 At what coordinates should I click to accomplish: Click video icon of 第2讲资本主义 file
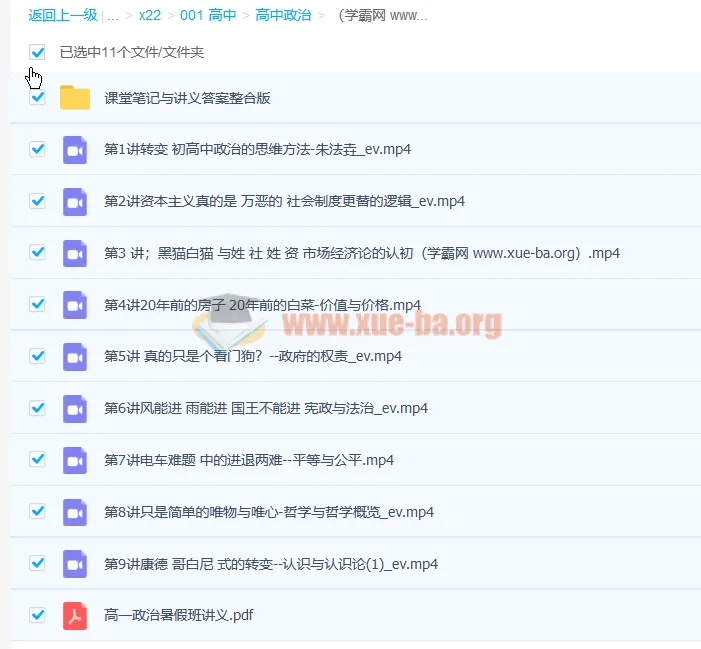[x=75, y=202]
